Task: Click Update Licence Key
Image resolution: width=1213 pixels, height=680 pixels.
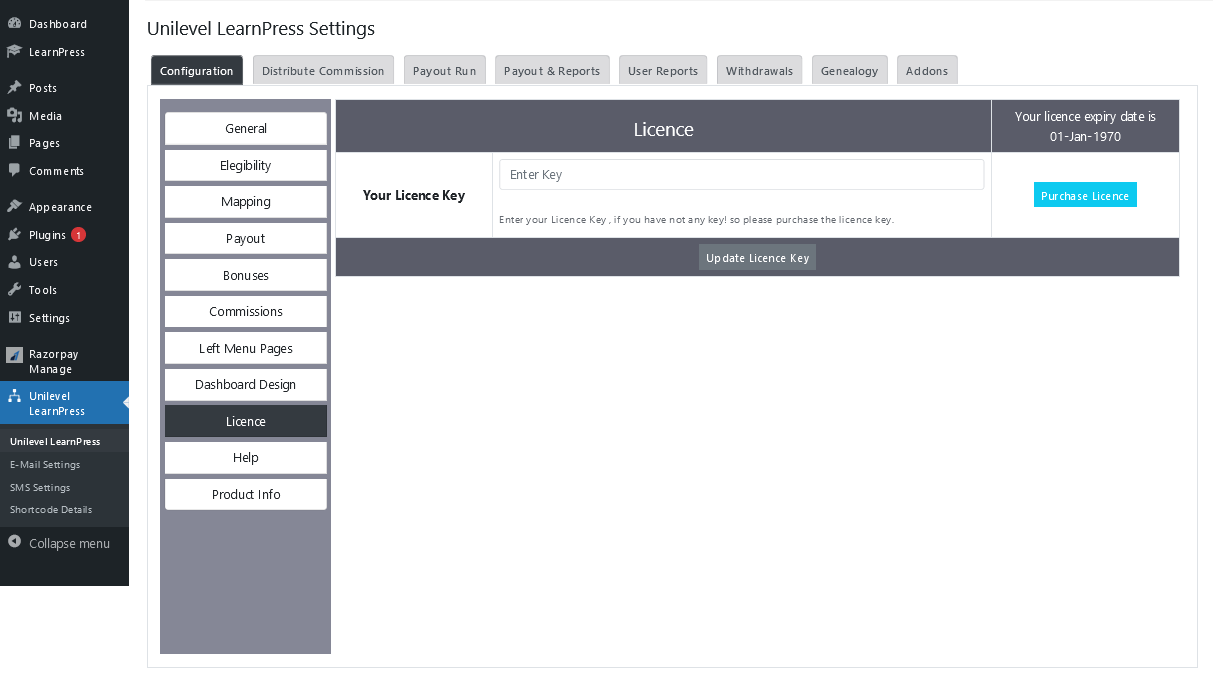Action: tap(757, 257)
